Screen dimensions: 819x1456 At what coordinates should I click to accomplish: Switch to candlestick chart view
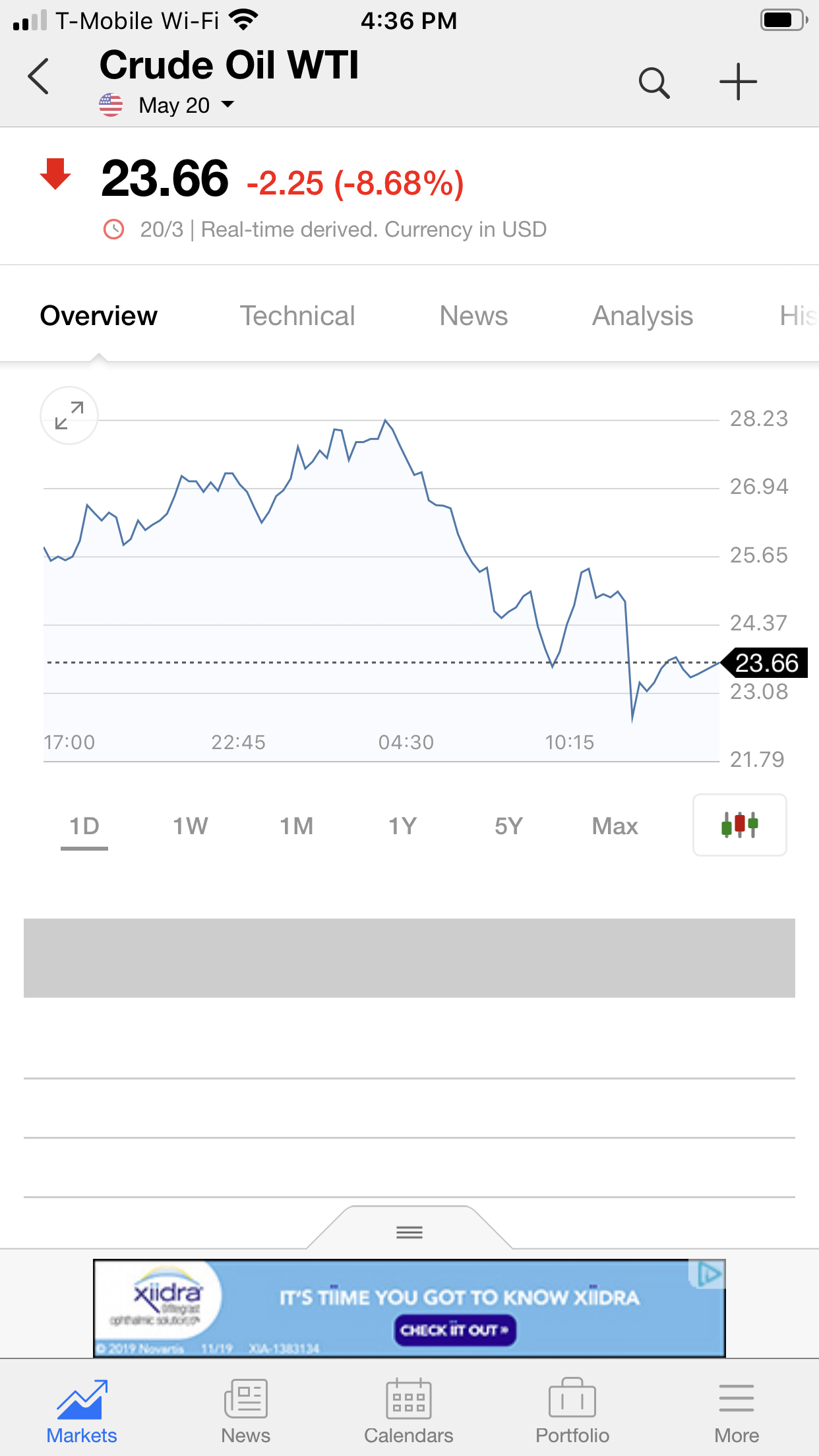tap(739, 825)
